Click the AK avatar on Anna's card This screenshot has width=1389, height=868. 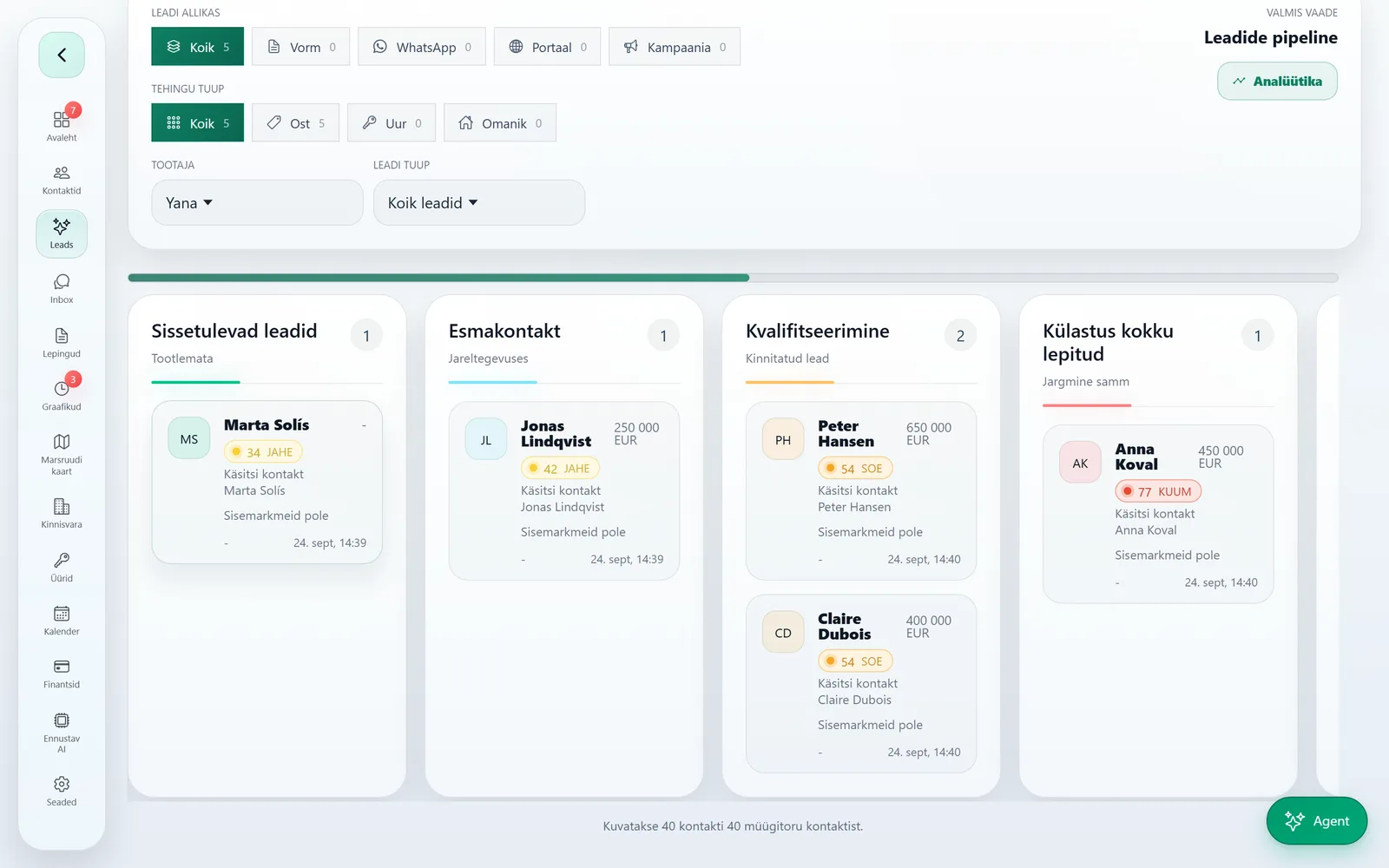[1081, 463]
